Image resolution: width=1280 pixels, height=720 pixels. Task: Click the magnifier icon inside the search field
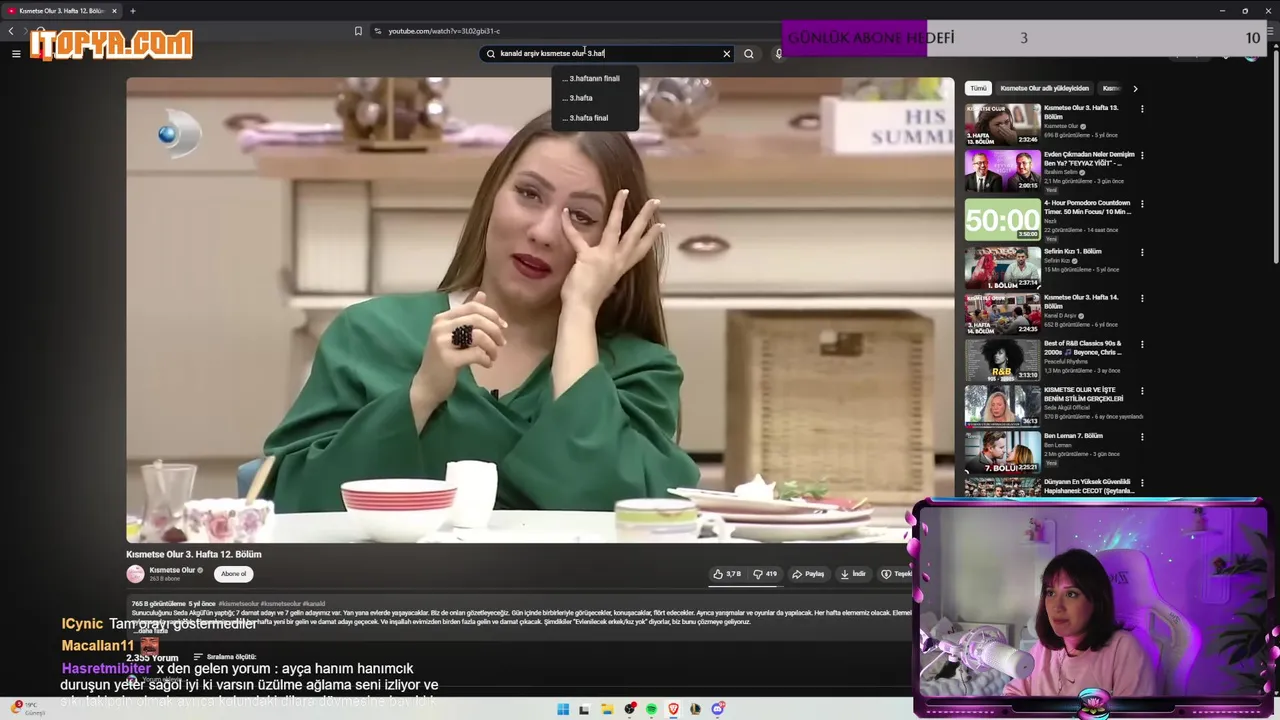pos(491,54)
